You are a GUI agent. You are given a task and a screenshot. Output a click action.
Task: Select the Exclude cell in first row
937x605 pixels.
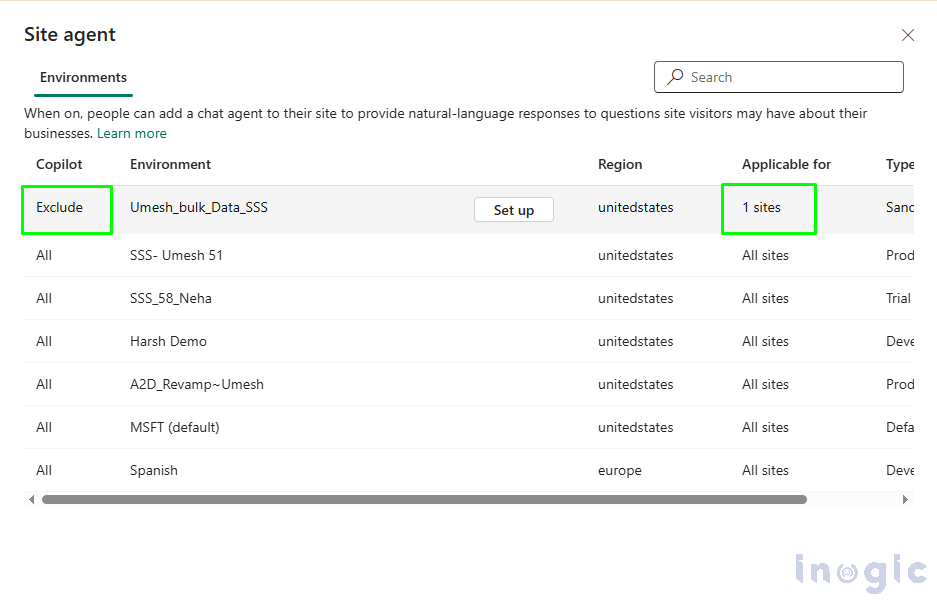click(59, 207)
